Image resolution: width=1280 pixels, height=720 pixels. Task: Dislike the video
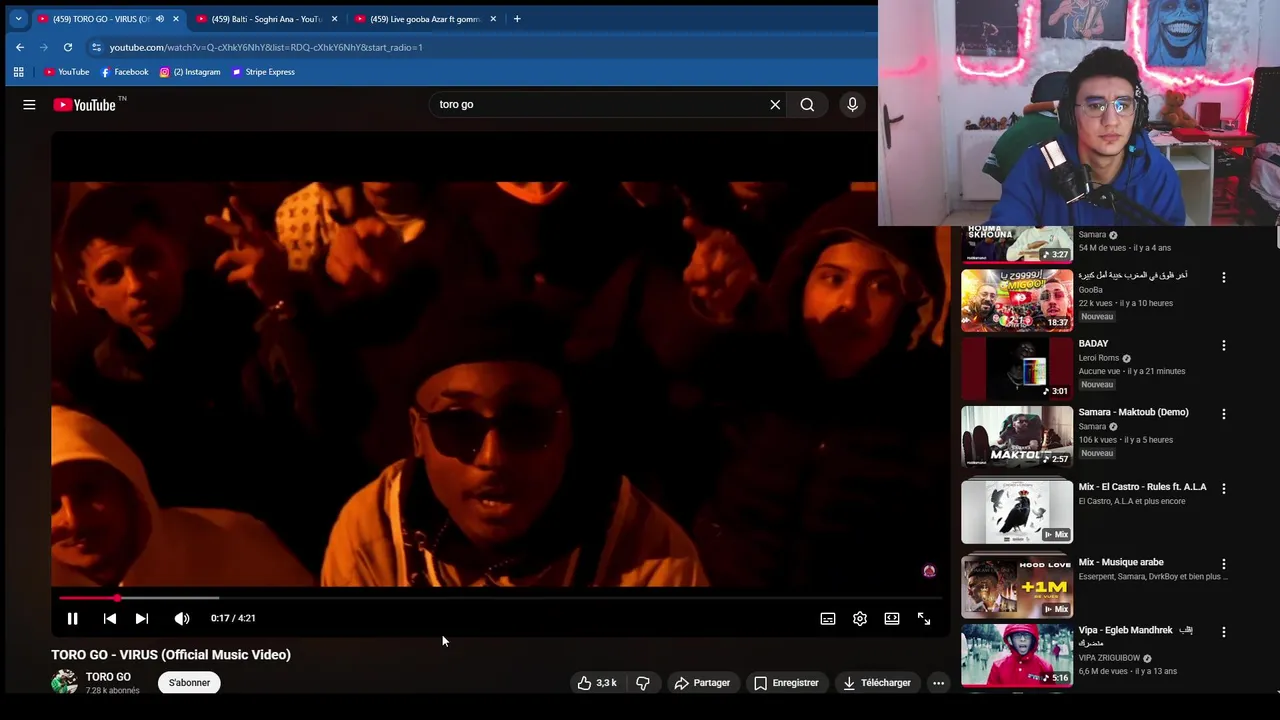coord(643,683)
